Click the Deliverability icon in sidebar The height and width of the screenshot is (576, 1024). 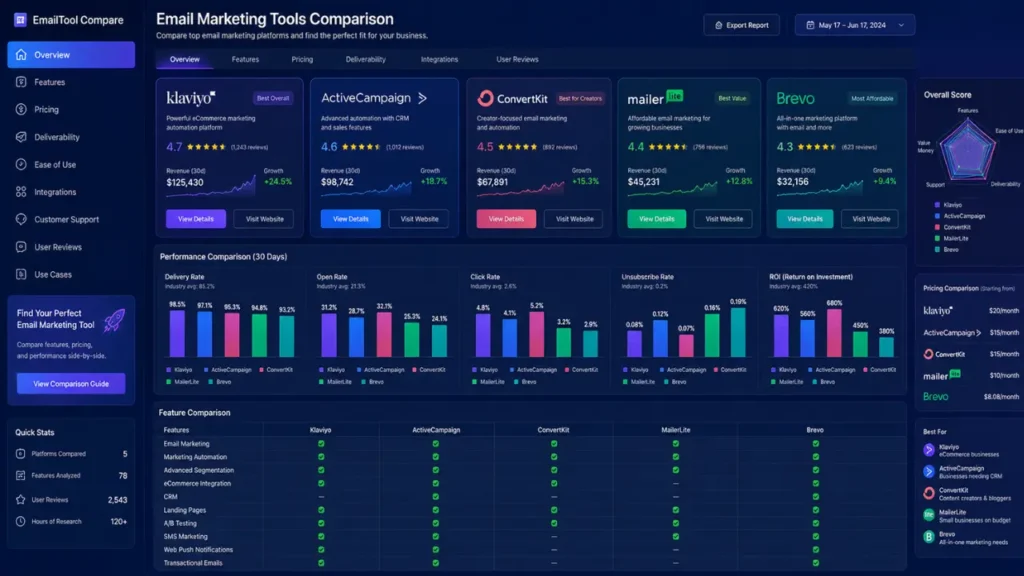coord(22,137)
